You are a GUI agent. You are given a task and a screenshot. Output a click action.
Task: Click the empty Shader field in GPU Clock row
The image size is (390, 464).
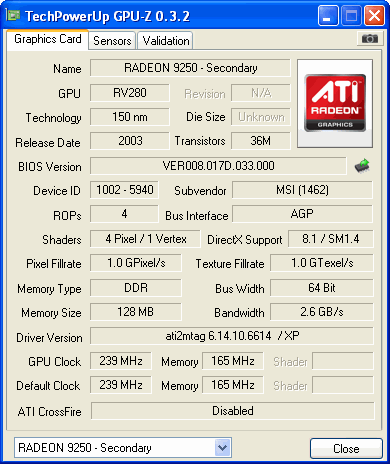(x=343, y=361)
